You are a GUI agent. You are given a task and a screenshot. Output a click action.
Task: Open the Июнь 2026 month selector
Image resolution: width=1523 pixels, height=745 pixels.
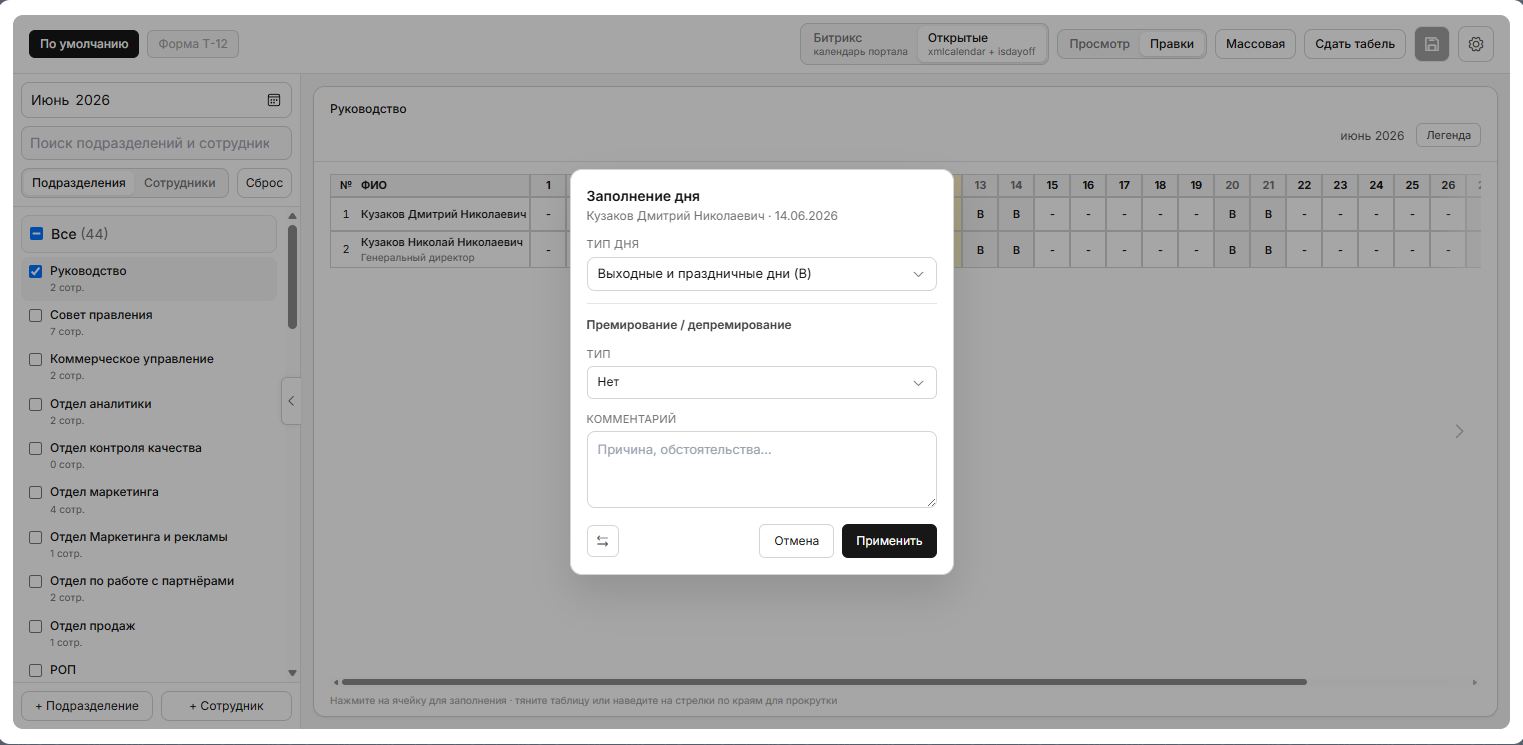click(x=156, y=100)
